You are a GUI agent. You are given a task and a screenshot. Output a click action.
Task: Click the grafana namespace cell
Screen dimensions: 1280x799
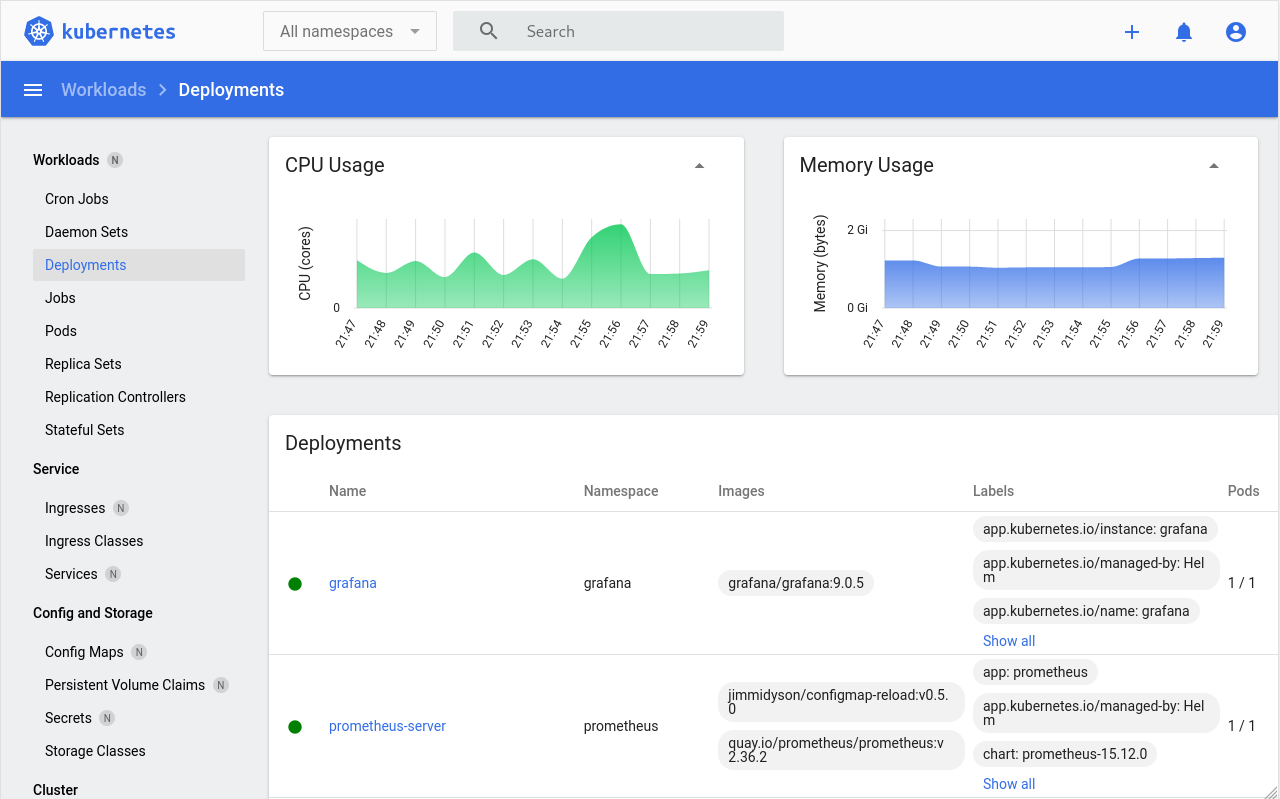click(607, 583)
